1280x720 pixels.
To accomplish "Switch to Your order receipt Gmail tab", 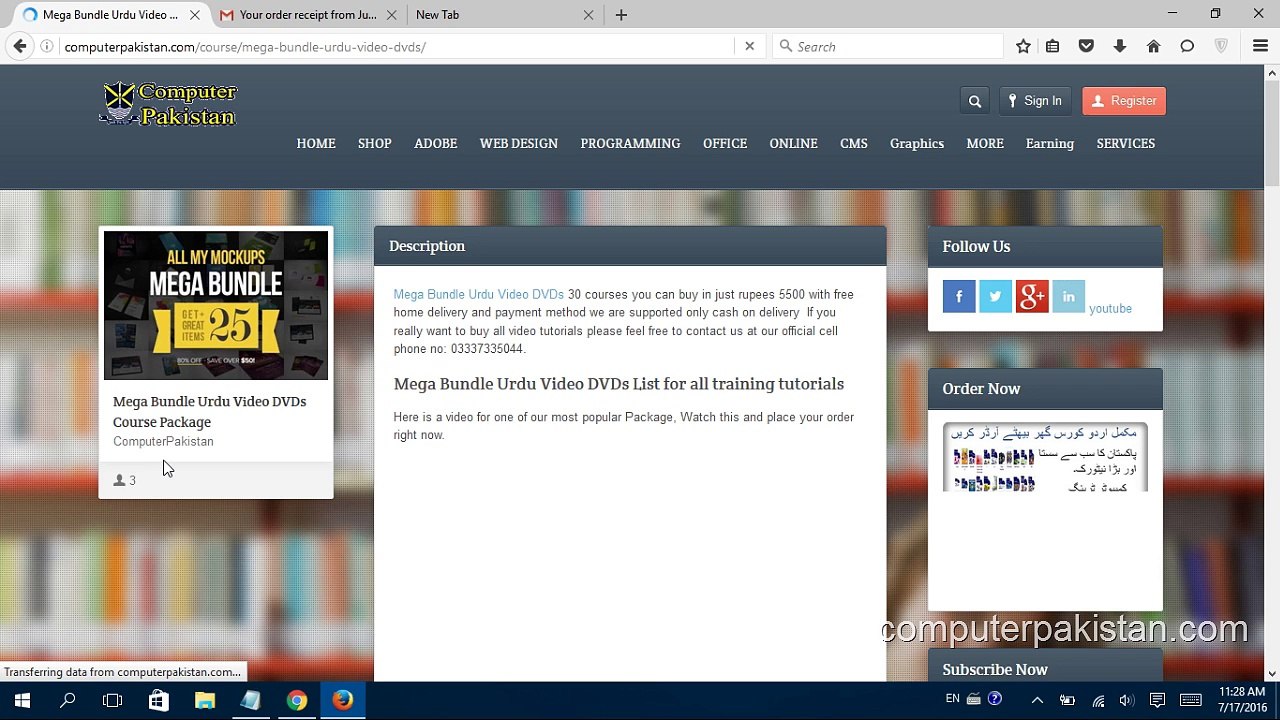I will click(x=308, y=15).
